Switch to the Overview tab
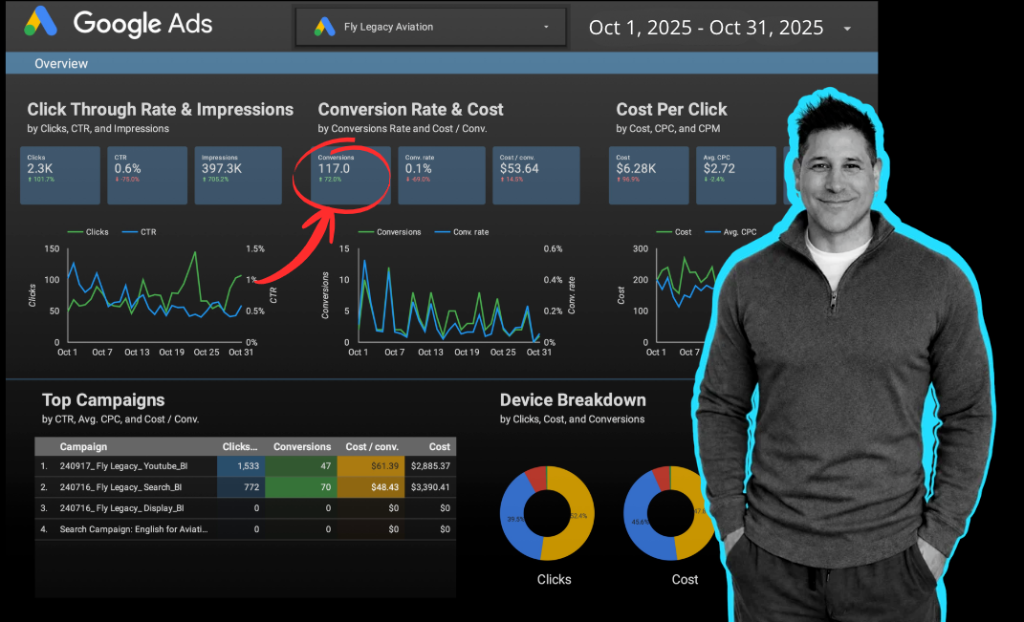 (61, 63)
